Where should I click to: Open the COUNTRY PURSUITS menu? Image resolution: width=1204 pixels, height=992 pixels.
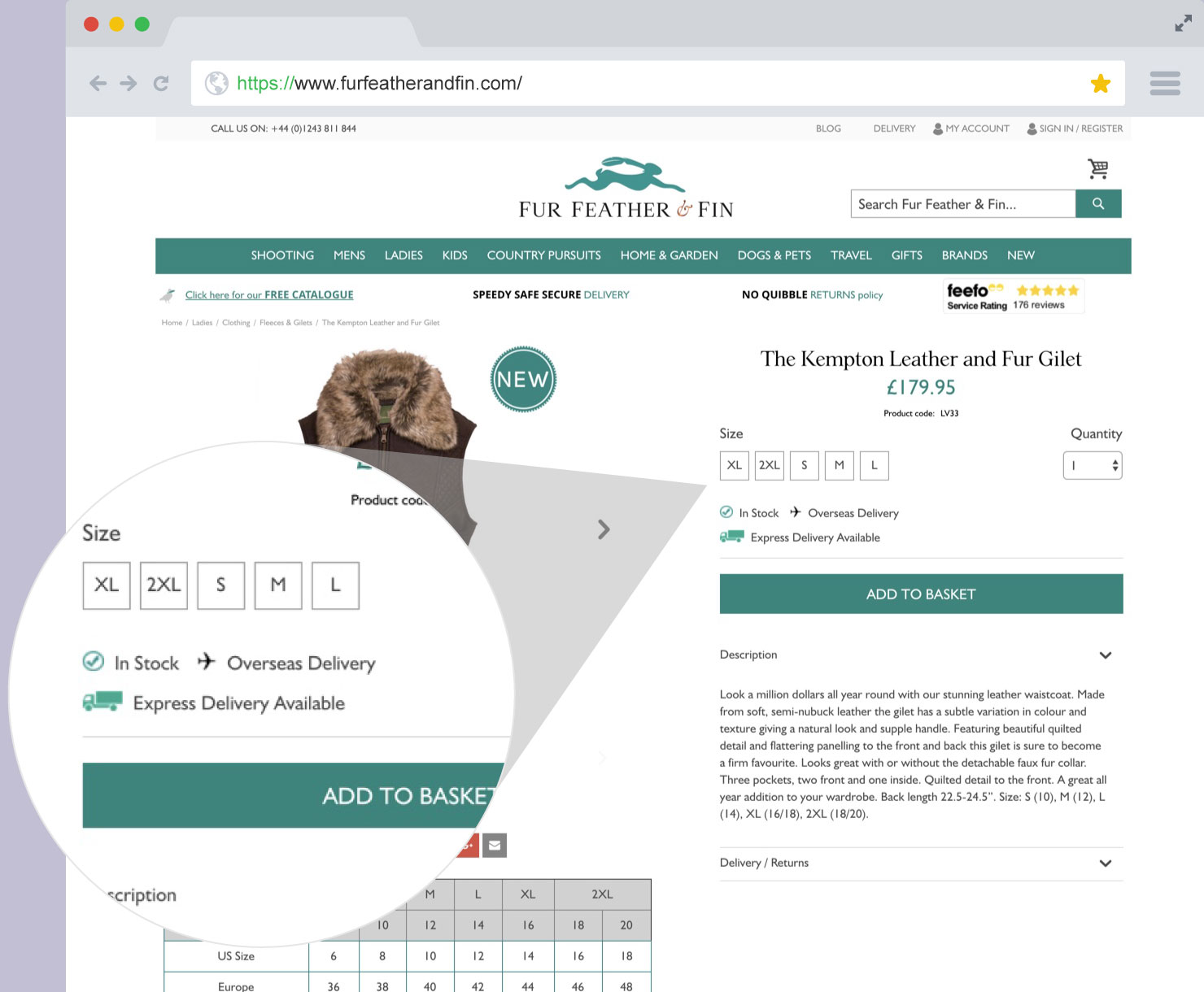click(x=544, y=255)
